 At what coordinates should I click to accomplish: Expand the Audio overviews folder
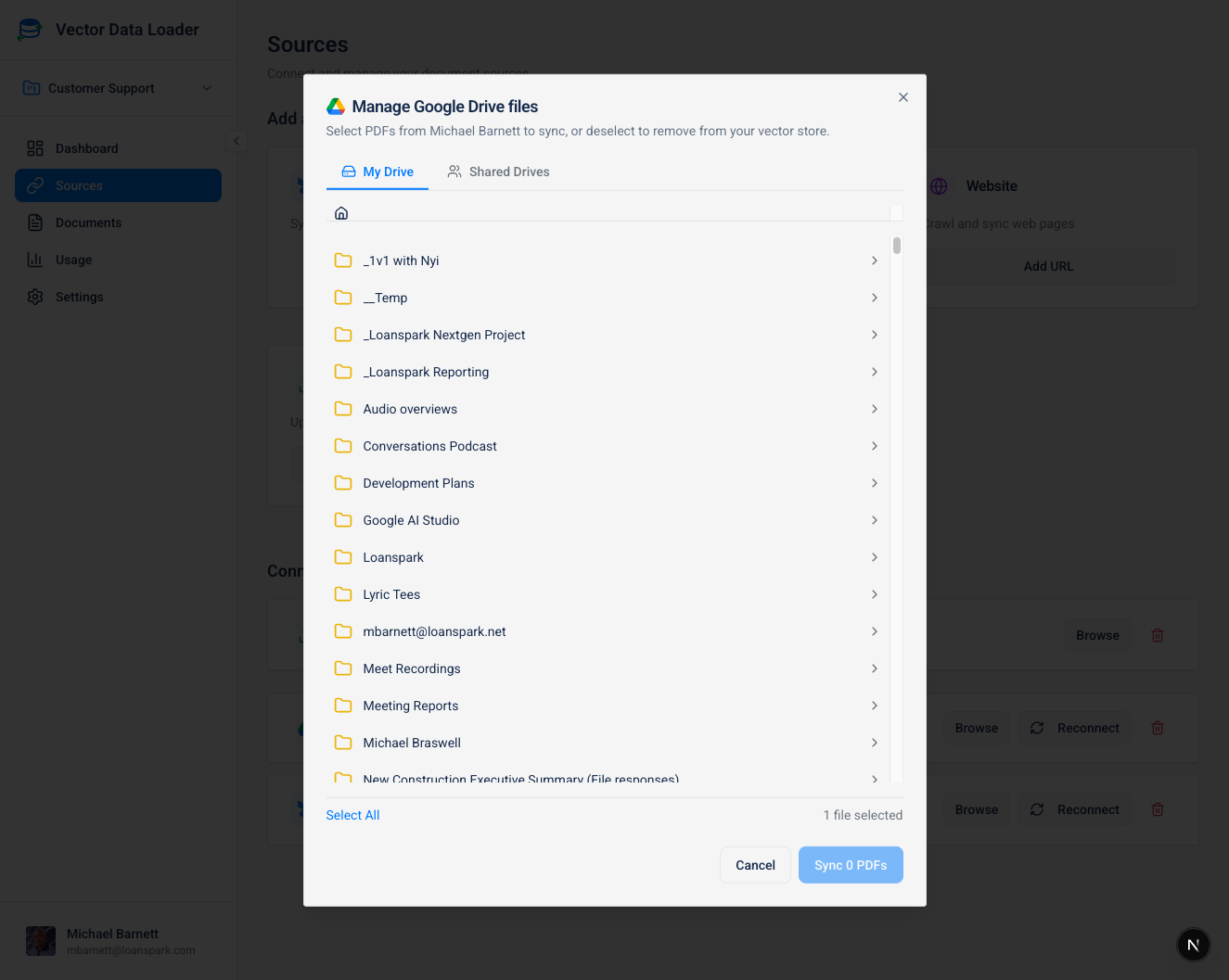[x=410, y=409]
